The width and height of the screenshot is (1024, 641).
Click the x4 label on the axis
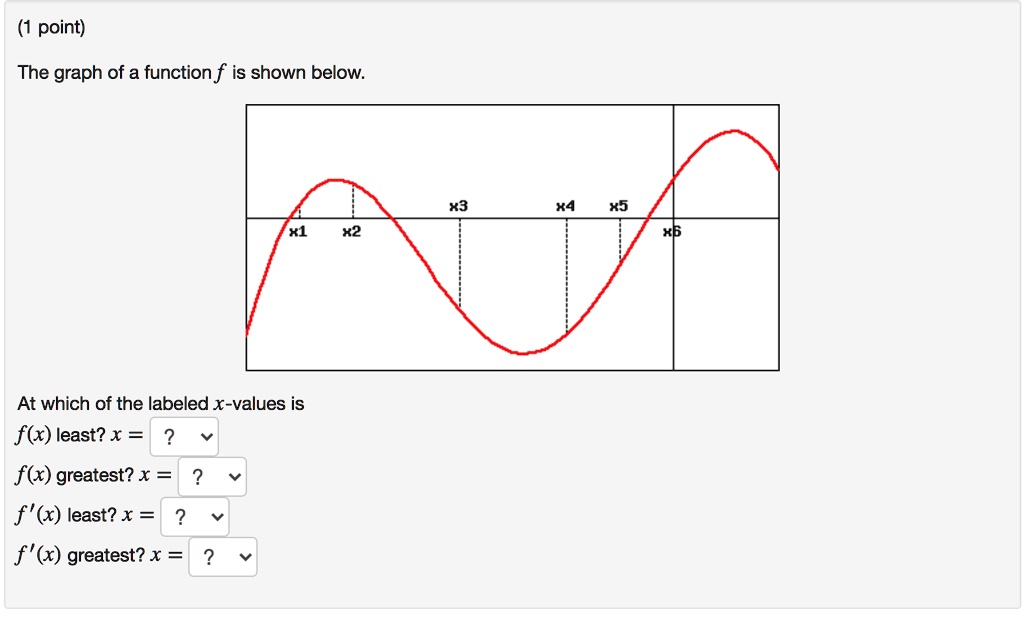click(x=567, y=204)
